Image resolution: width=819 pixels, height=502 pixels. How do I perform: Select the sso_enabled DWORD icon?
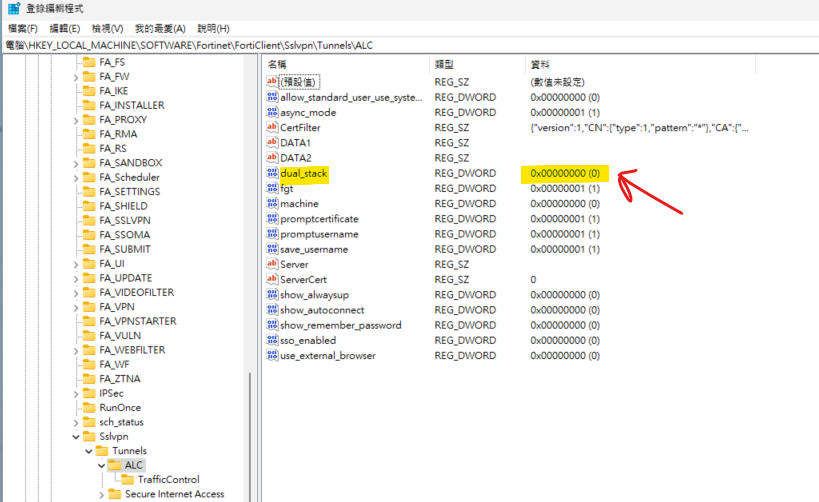(272, 340)
